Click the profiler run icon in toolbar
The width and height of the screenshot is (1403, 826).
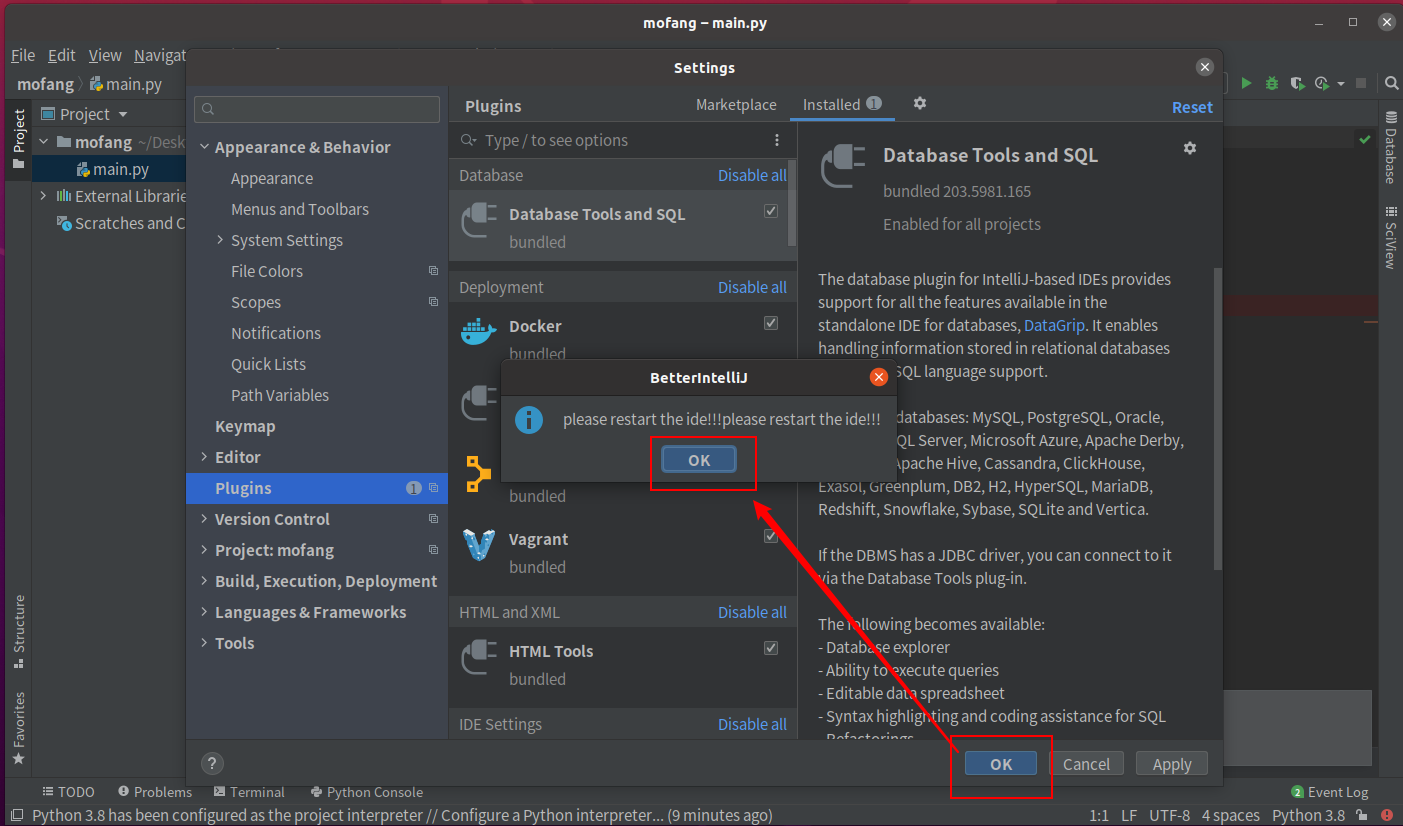pos(1322,84)
